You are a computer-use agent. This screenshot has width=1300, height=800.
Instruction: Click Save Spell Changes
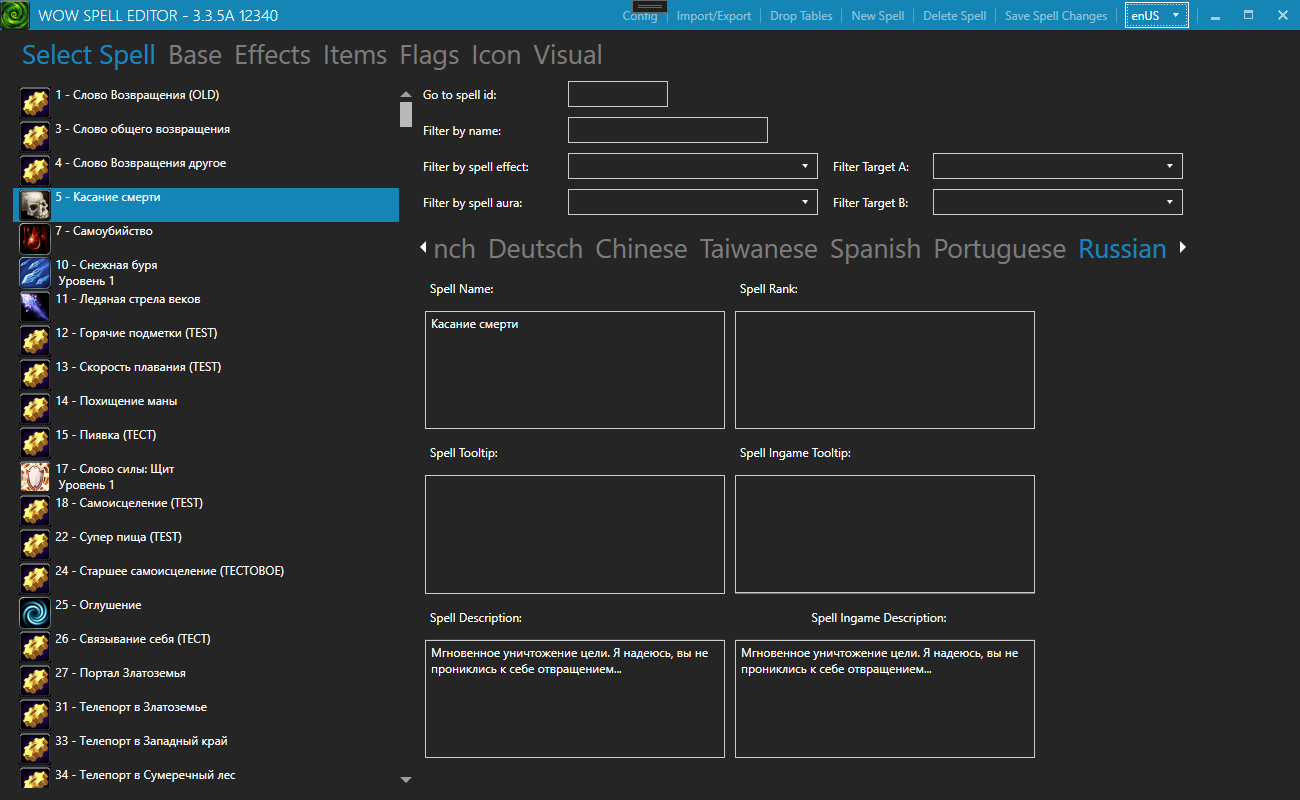pyautogui.click(x=1056, y=16)
